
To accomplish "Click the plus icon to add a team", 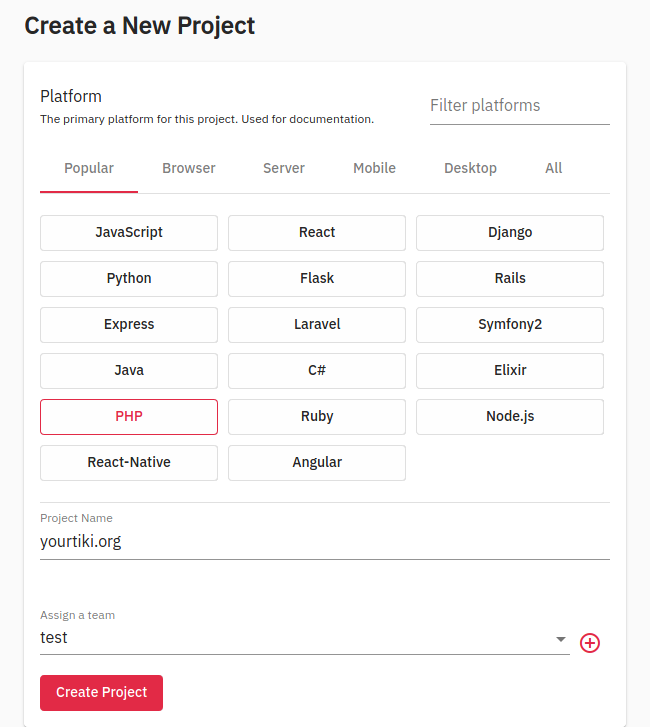I will click(590, 643).
